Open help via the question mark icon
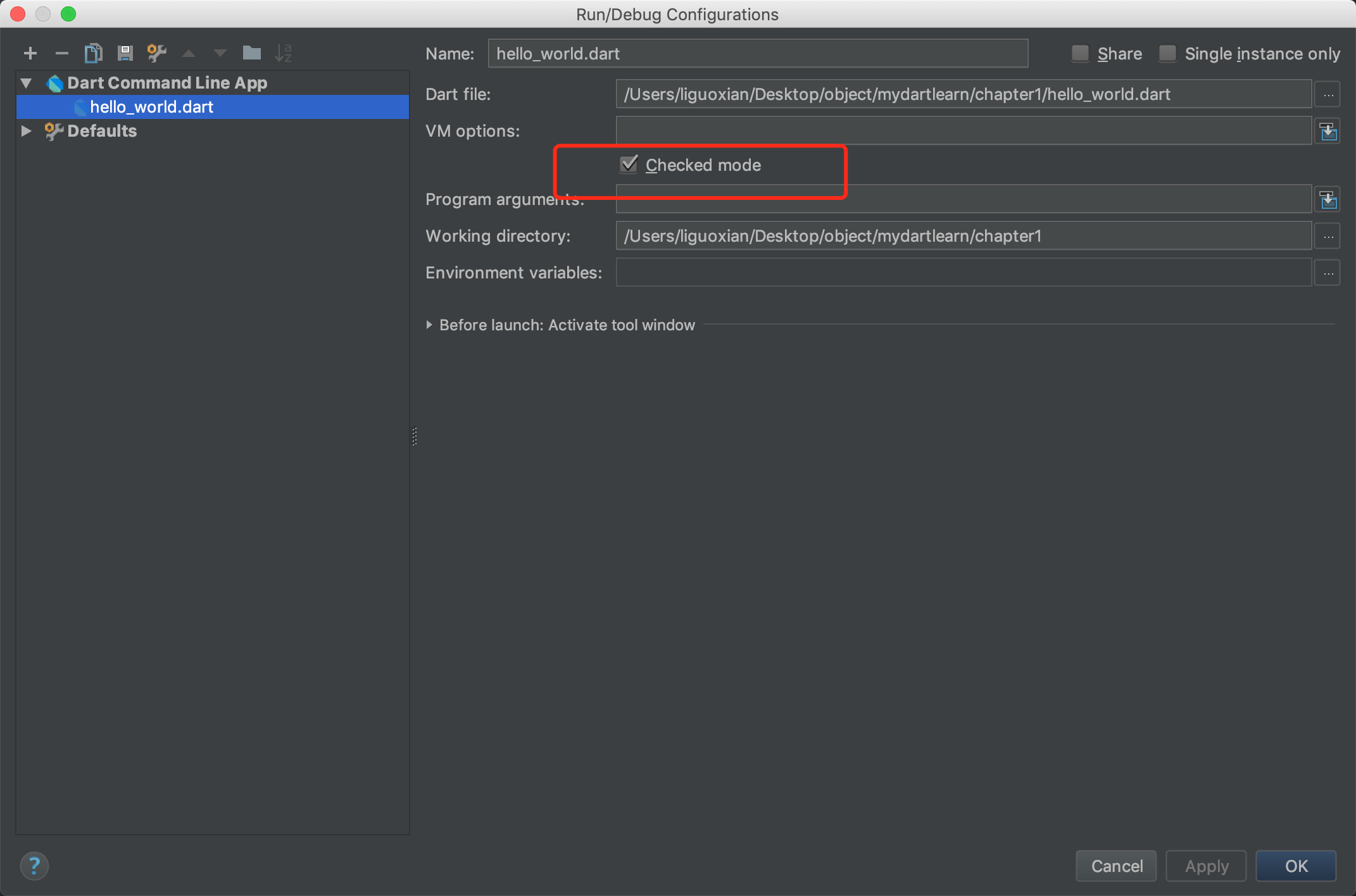This screenshot has height=896, width=1356. click(x=34, y=866)
